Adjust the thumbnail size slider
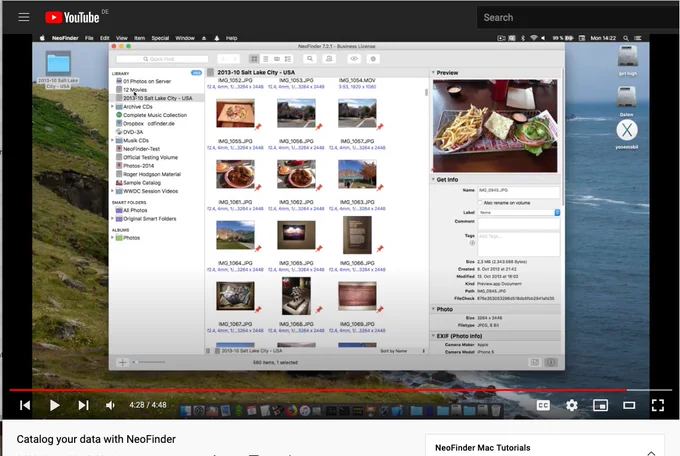Screen dimensions: 680x456 pyautogui.click(x=149, y=362)
